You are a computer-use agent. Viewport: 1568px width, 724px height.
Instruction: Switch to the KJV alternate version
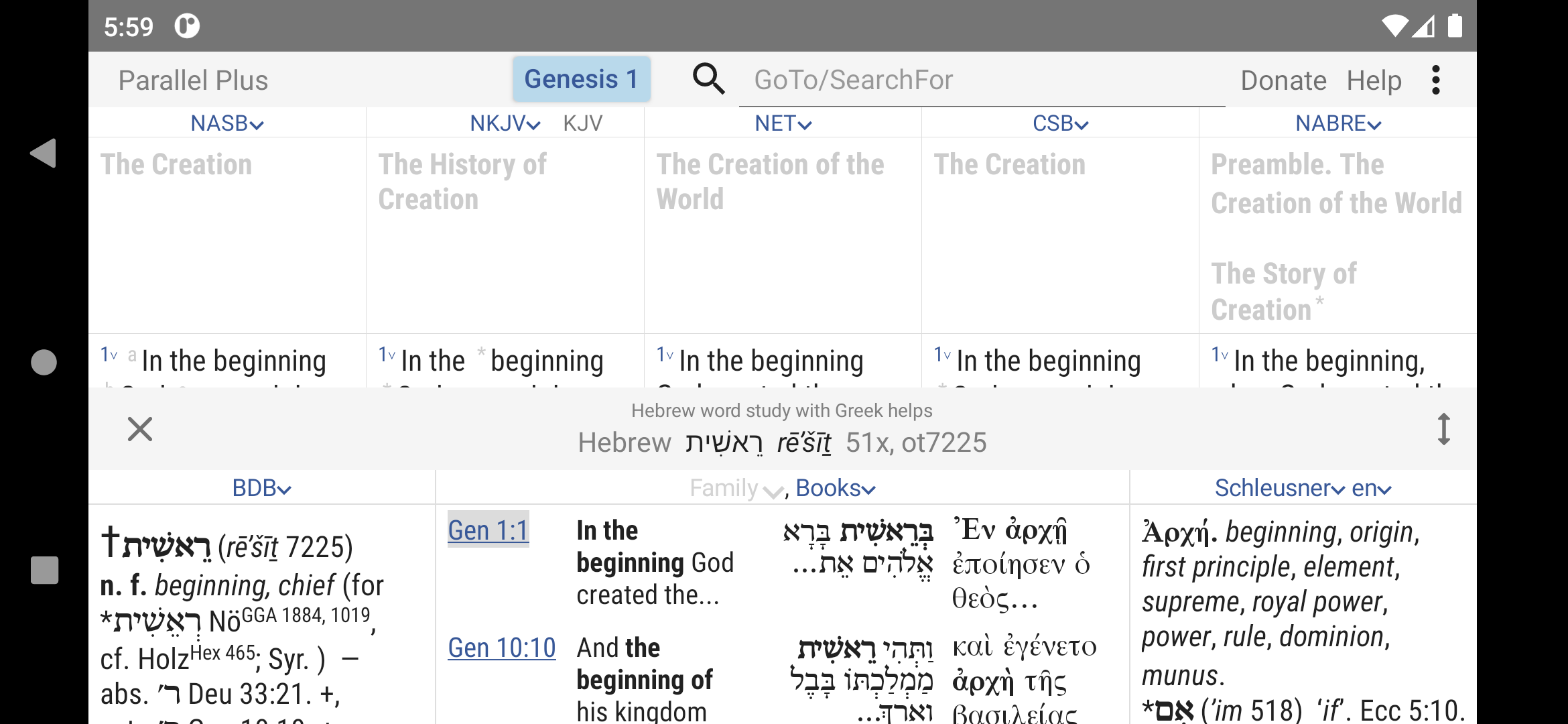coord(582,123)
